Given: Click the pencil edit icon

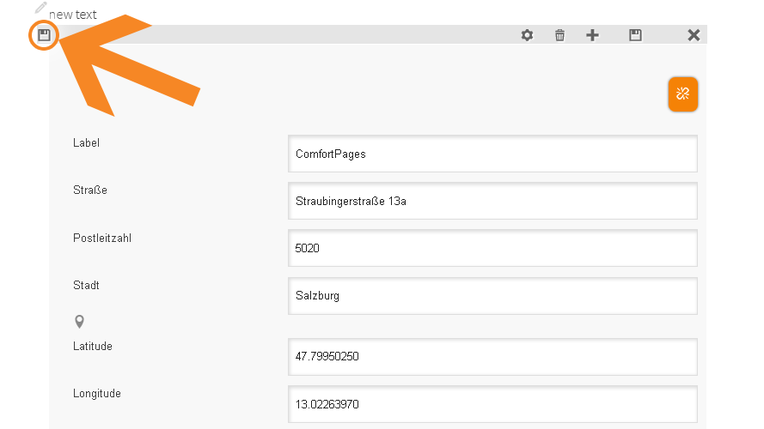Looking at the screenshot, I should click(41, 8).
